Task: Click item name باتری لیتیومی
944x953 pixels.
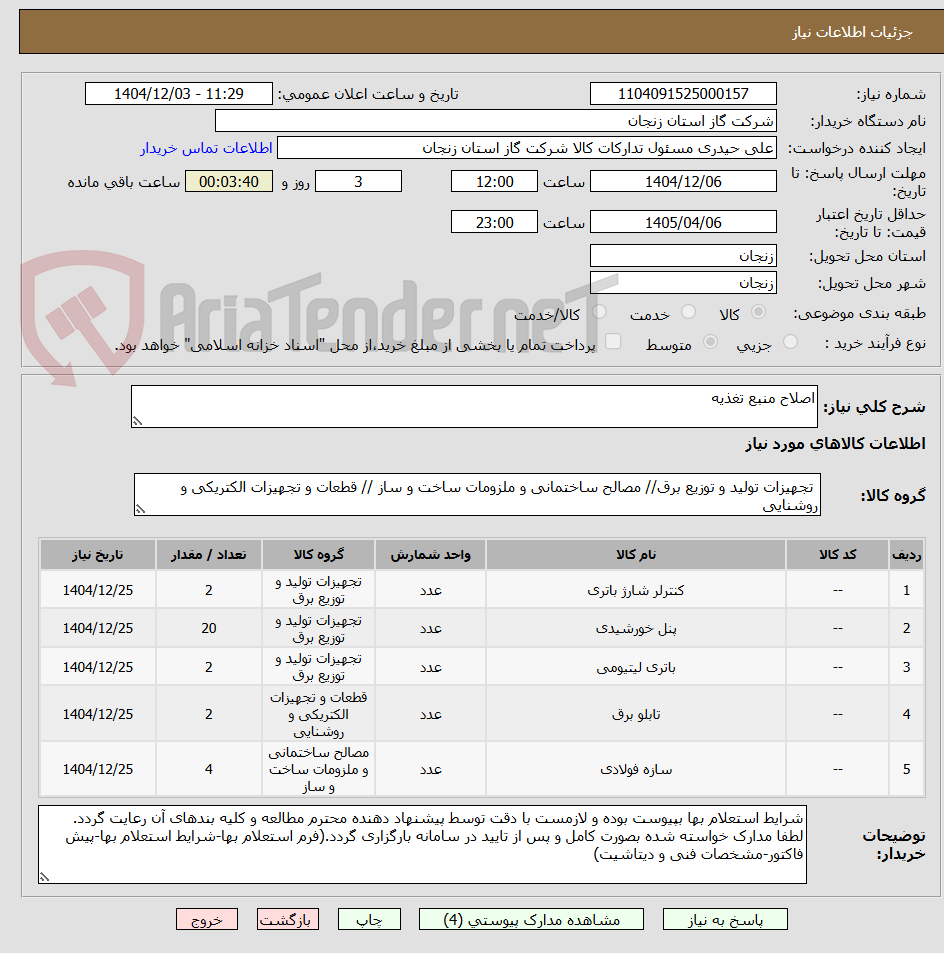Action: pos(636,667)
